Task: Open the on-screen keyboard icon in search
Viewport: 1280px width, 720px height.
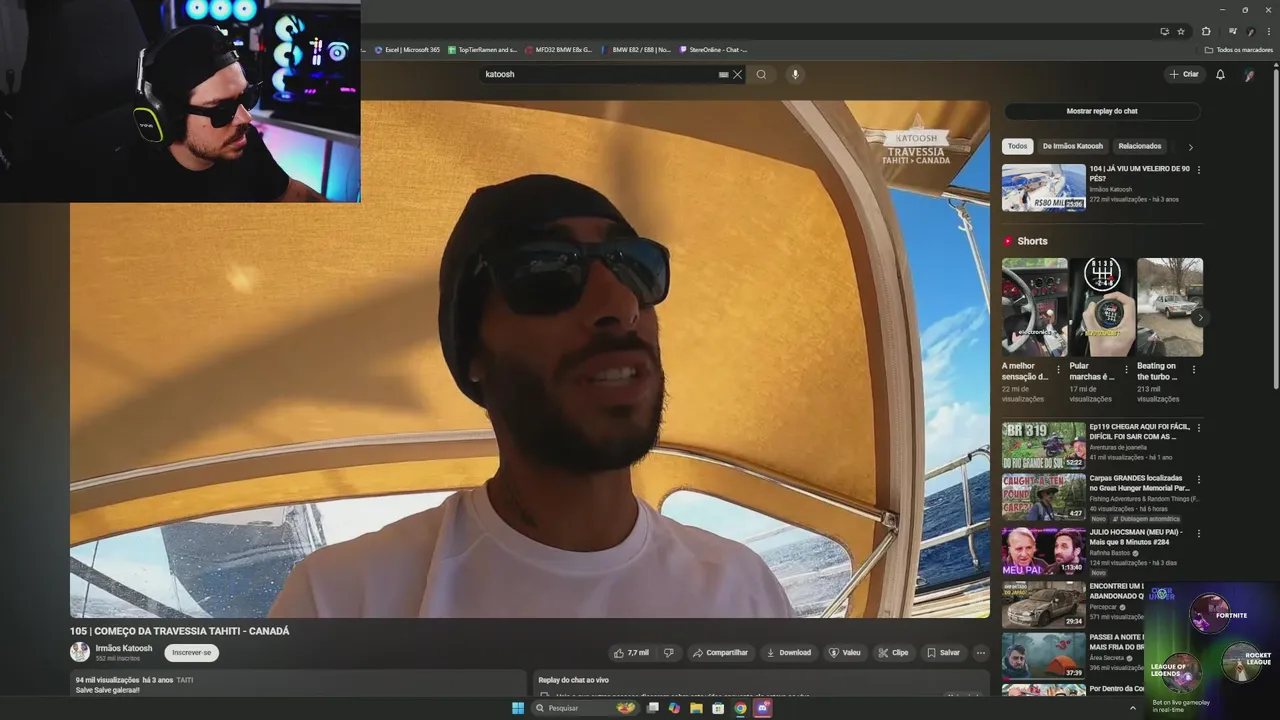Action: (x=723, y=74)
